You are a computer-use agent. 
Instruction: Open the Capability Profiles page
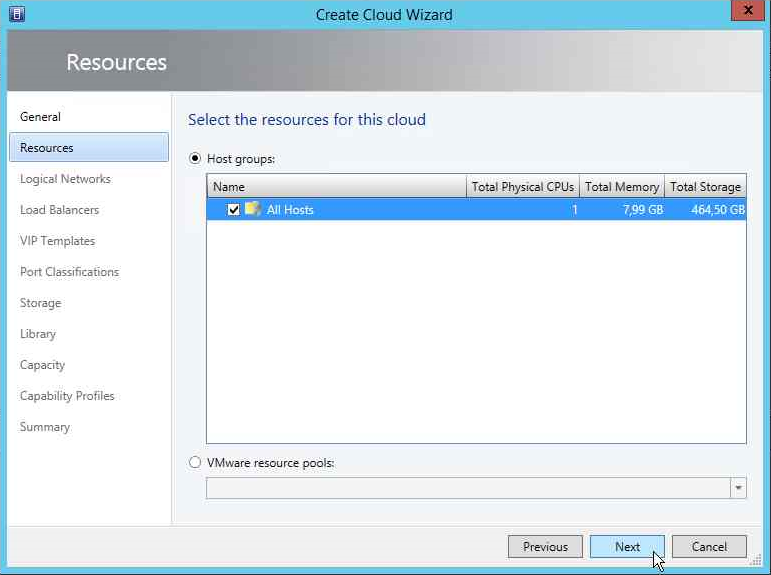(x=67, y=396)
